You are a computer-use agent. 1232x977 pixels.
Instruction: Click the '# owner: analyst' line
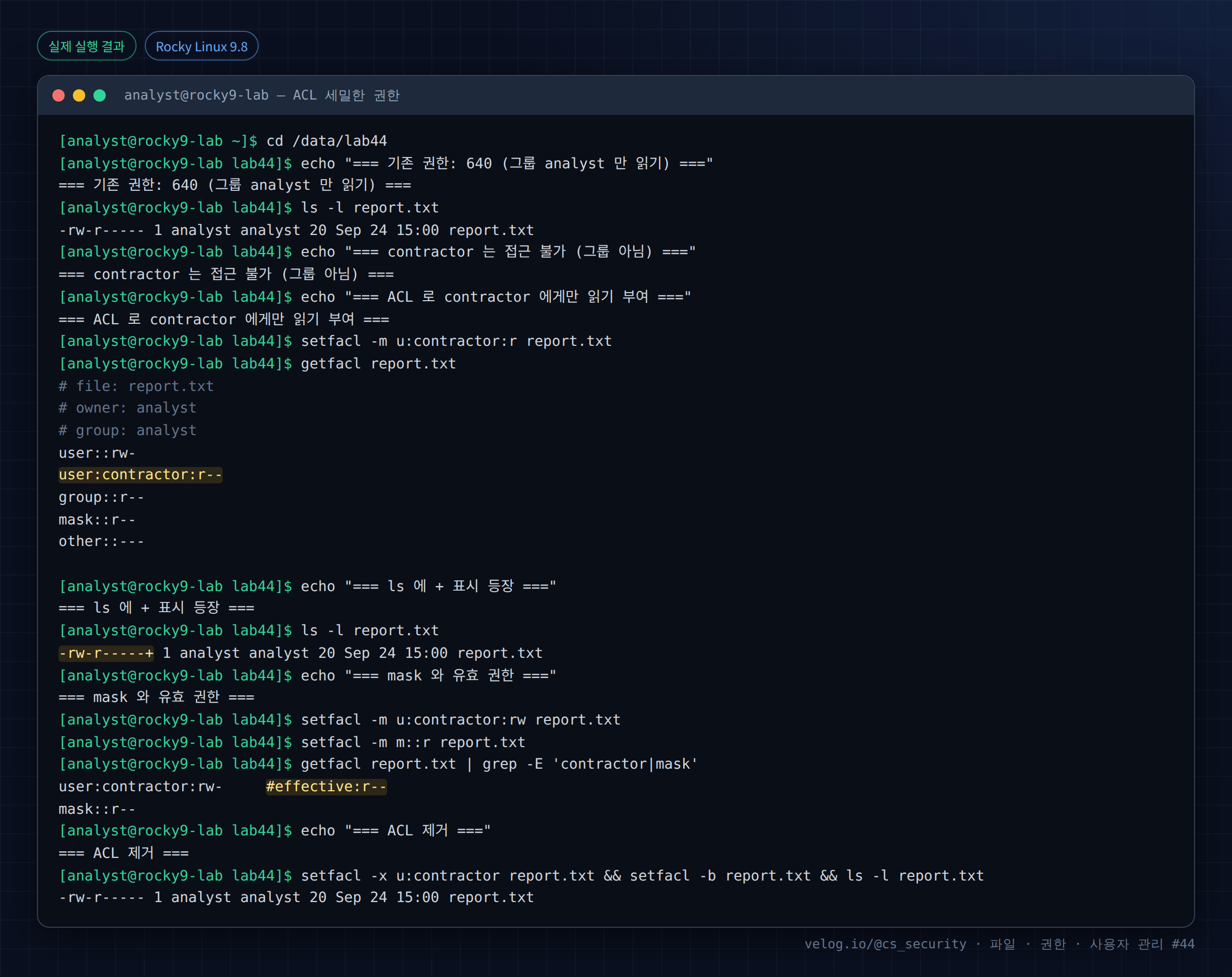coord(127,408)
